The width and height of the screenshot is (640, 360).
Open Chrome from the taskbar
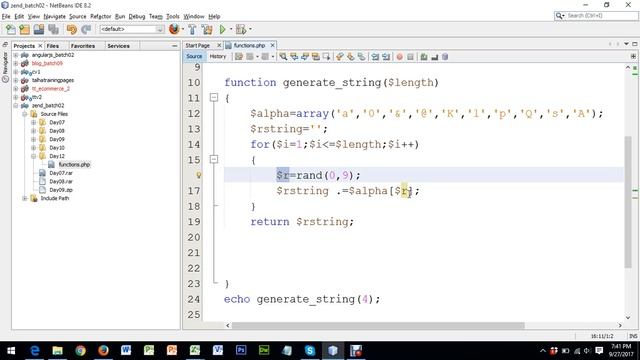click(x=80, y=350)
